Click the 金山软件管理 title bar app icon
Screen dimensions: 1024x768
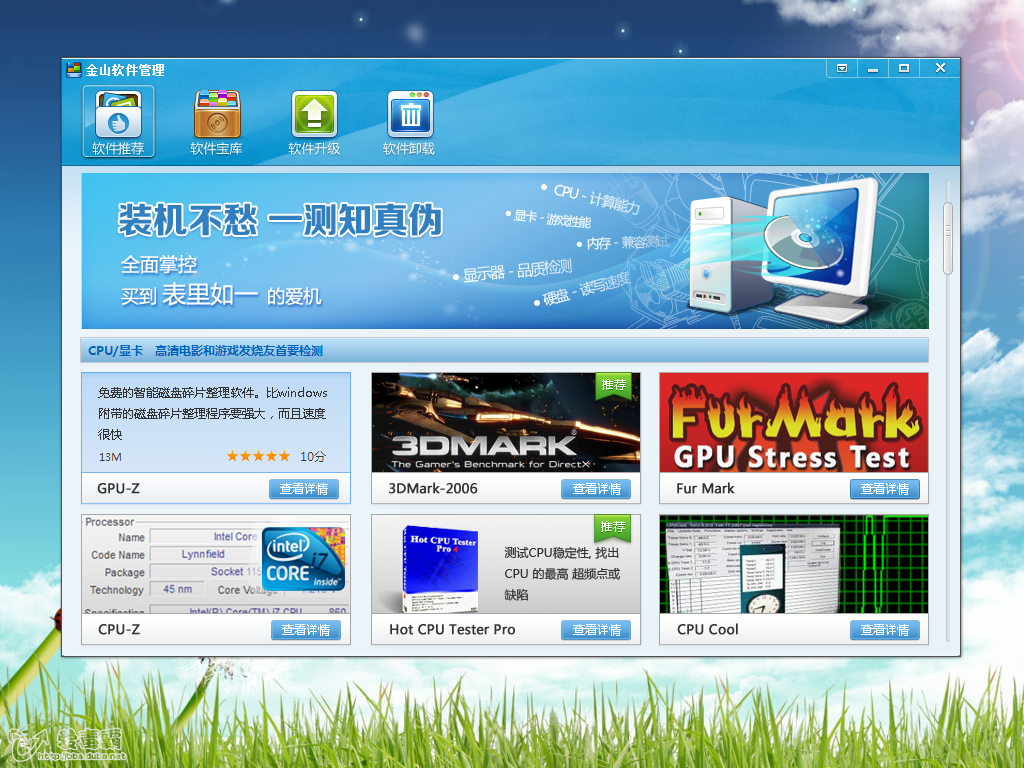[74, 69]
